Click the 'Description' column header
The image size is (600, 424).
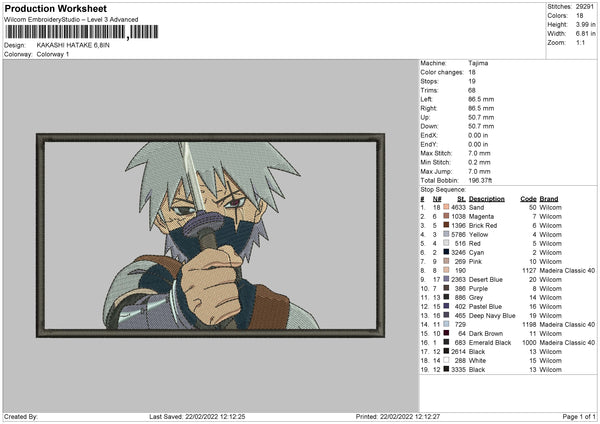click(486, 199)
